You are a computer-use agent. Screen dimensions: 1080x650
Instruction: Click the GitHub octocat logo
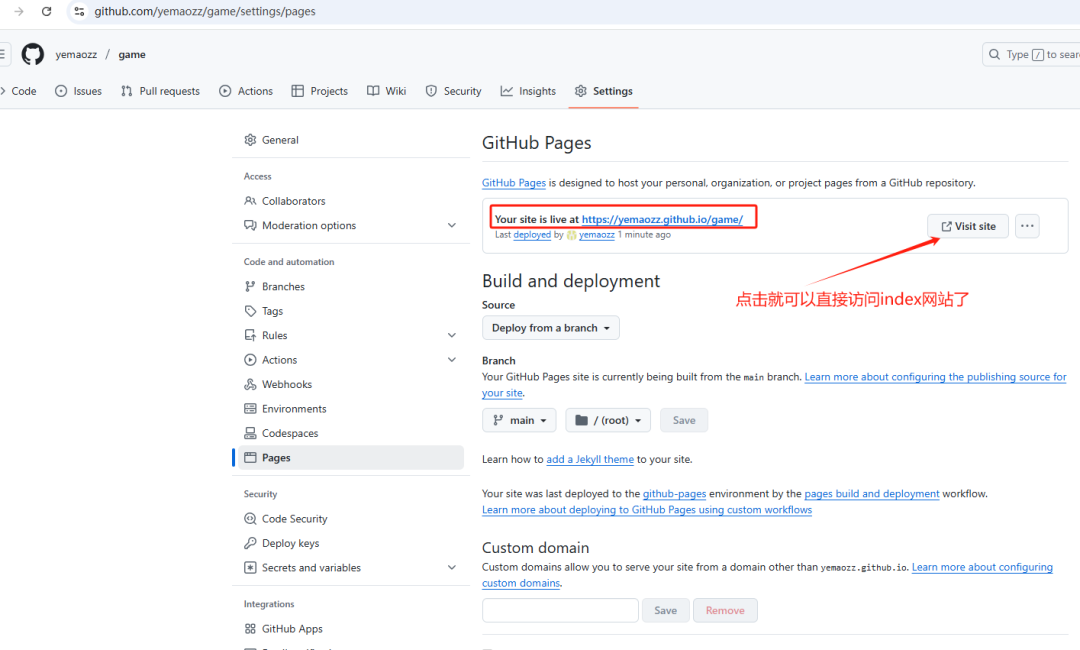coord(32,54)
